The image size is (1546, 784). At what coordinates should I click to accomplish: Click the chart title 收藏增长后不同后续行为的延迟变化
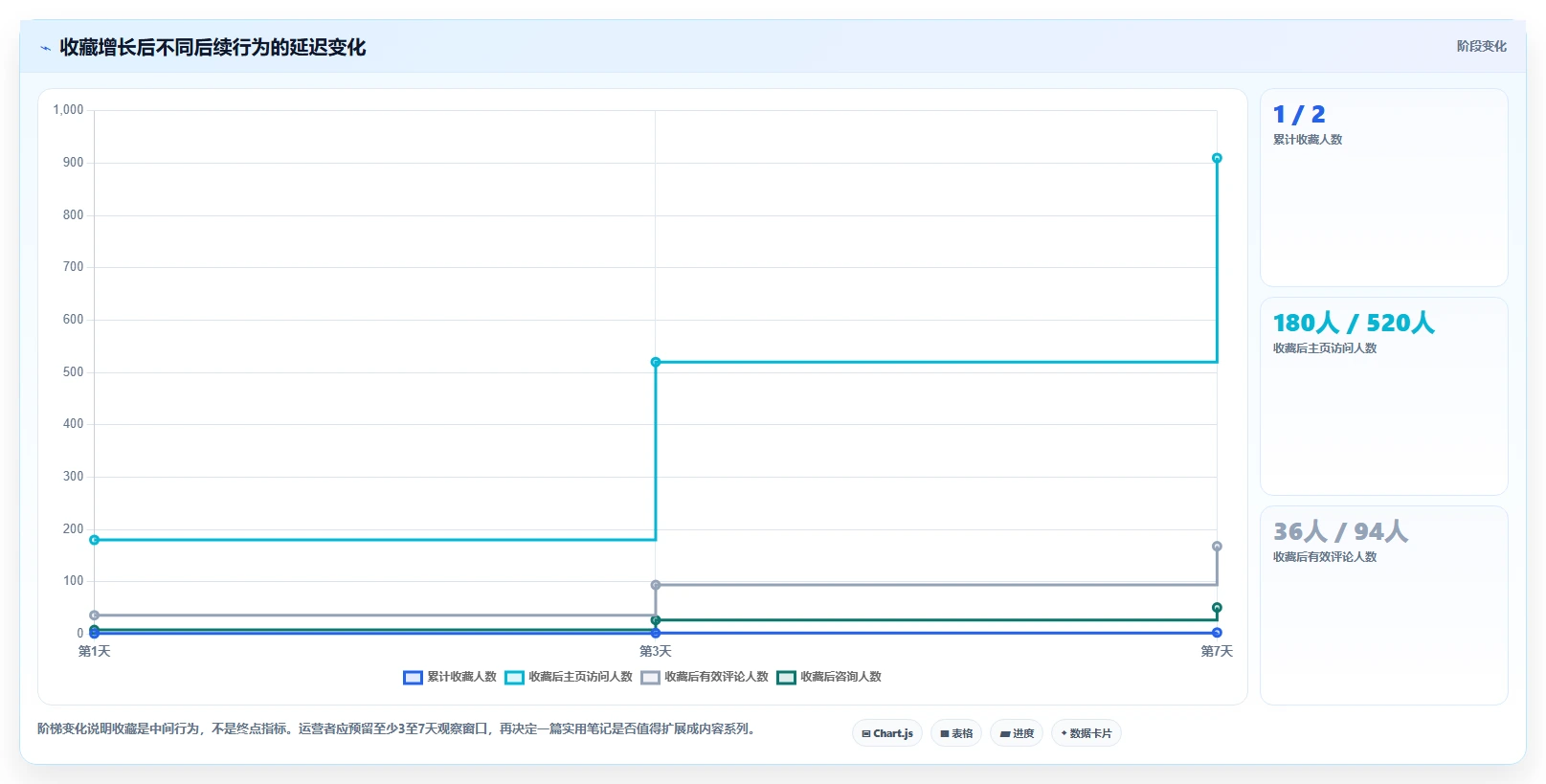tap(213, 48)
